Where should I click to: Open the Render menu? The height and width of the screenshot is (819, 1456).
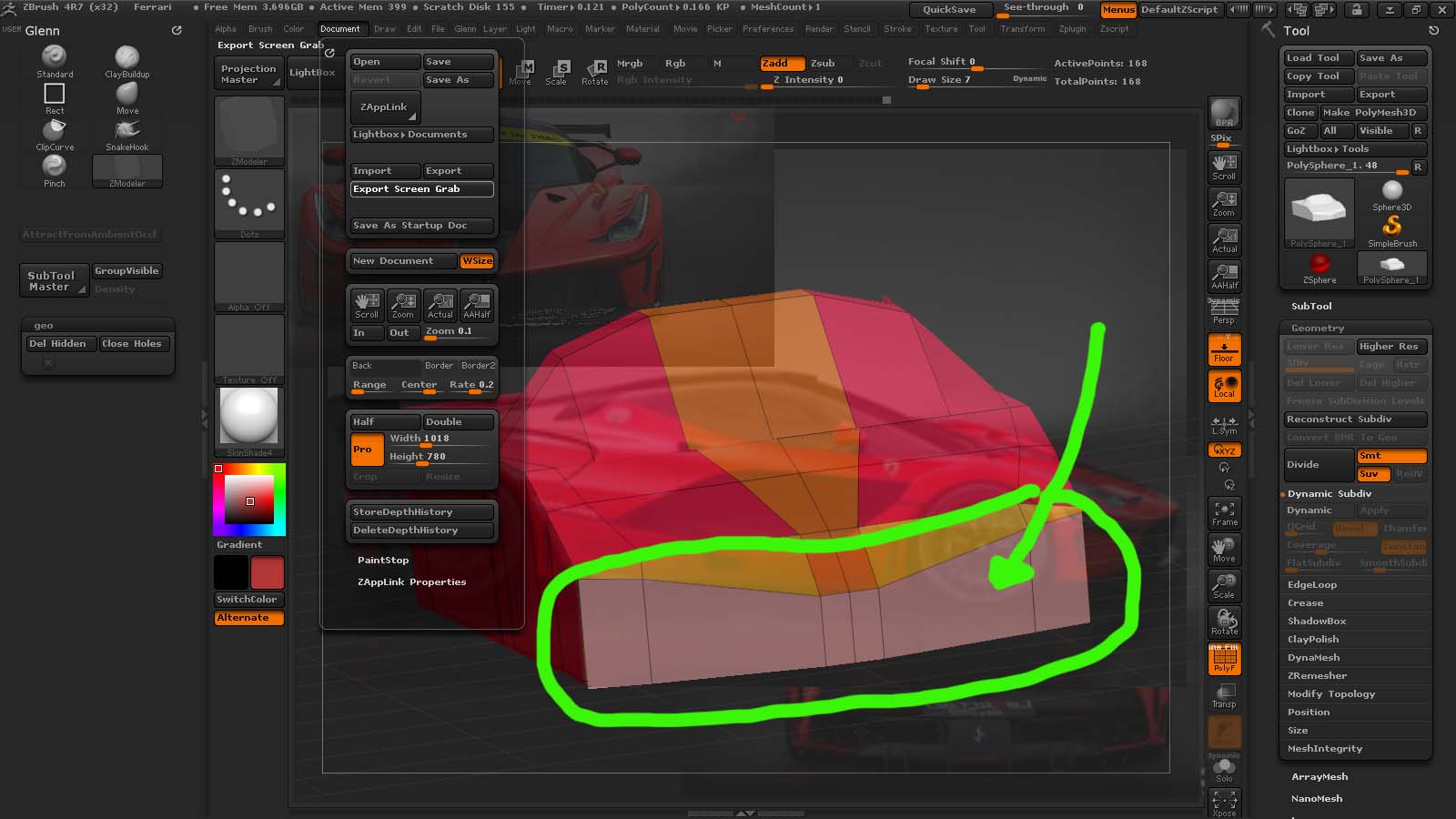pos(819,29)
